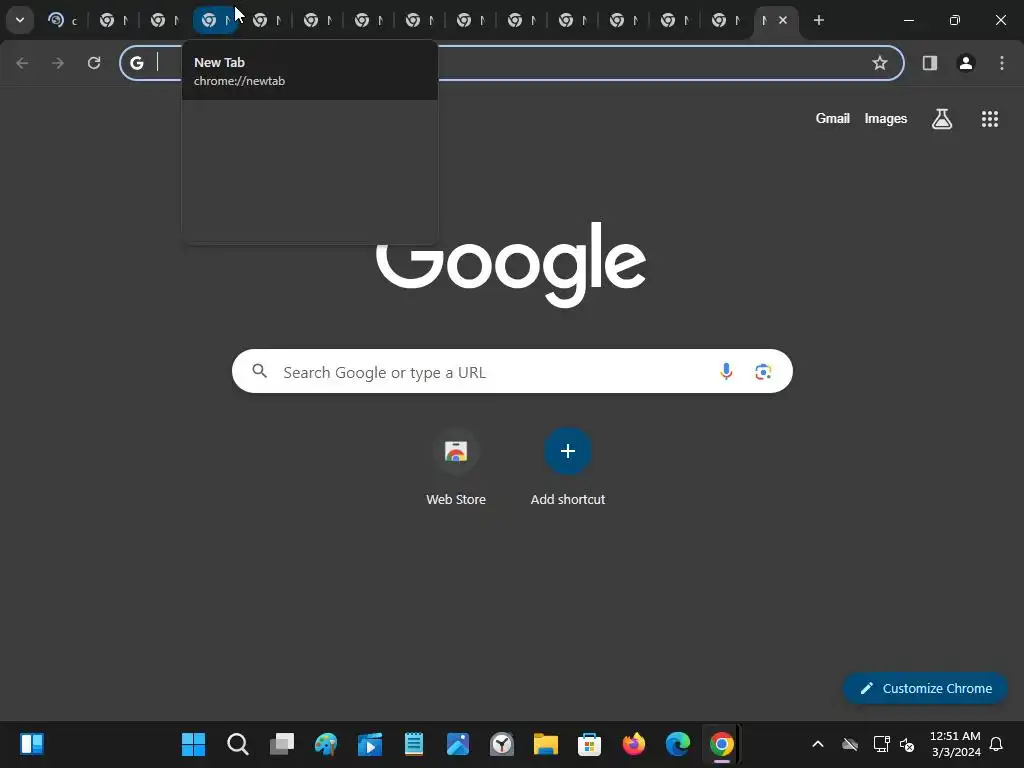Reload the current page
Viewport: 1024px width, 768px height.
(94, 63)
